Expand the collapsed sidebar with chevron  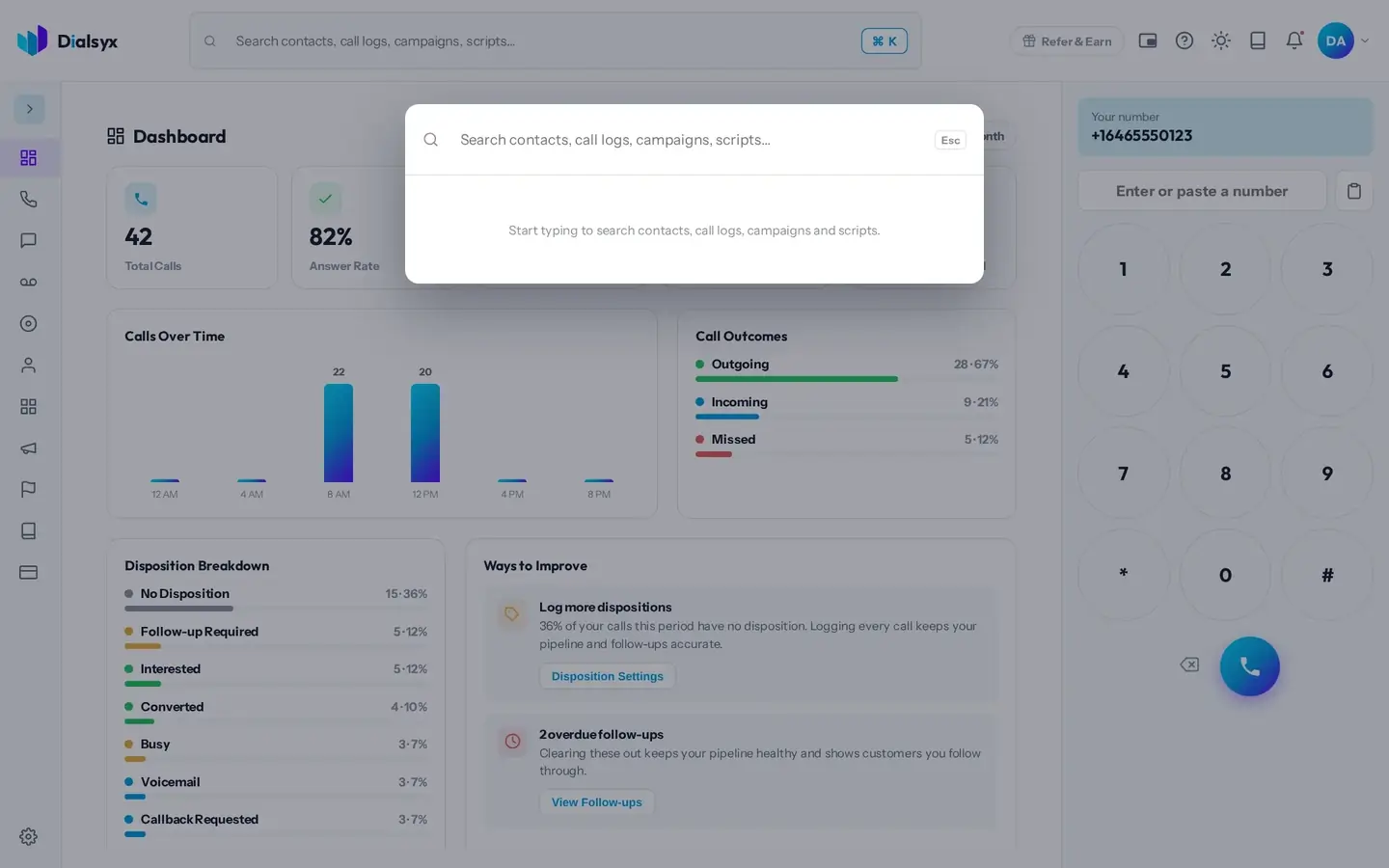point(29,109)
